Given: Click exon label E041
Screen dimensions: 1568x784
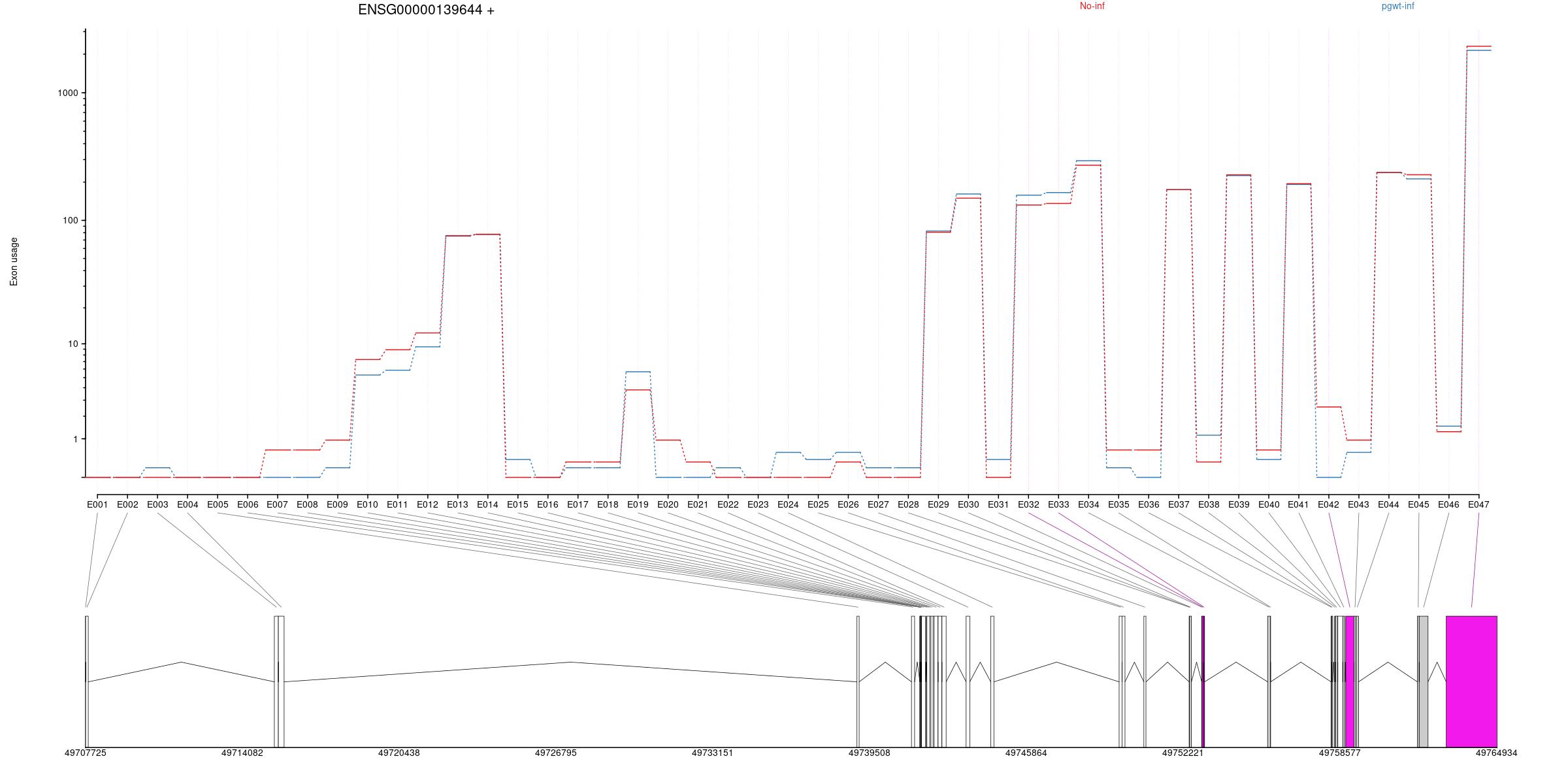Looking at the screenshot, I should click(1298, 504).
